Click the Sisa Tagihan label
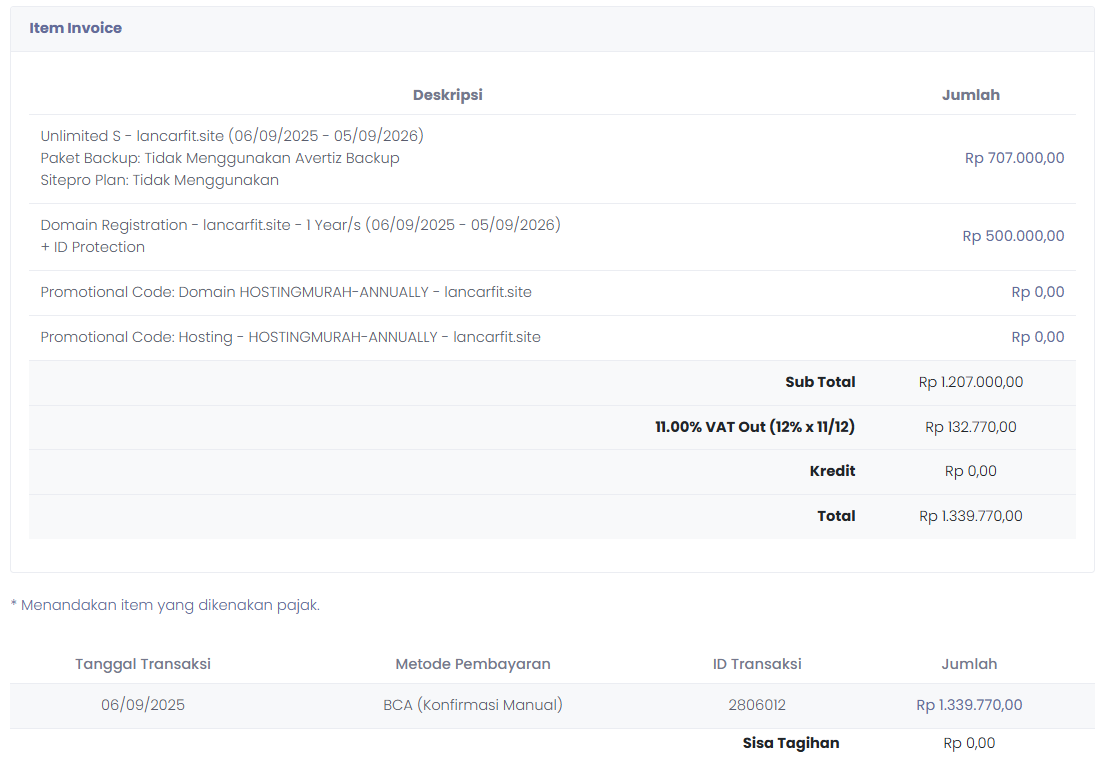Image resolution: width=1108 pixels, height=762 pixels. pyautogui.click(x=791, y=743)
